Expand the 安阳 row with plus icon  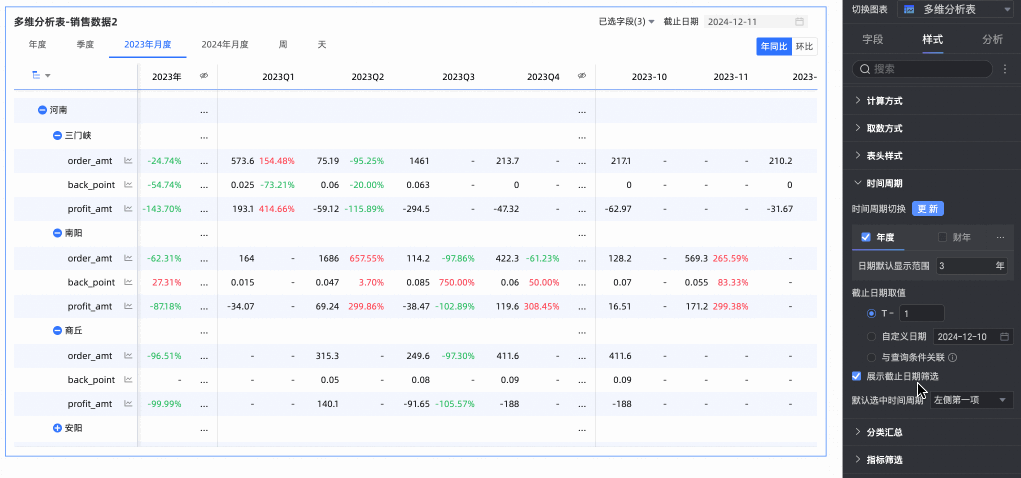(x=57, y=428)
